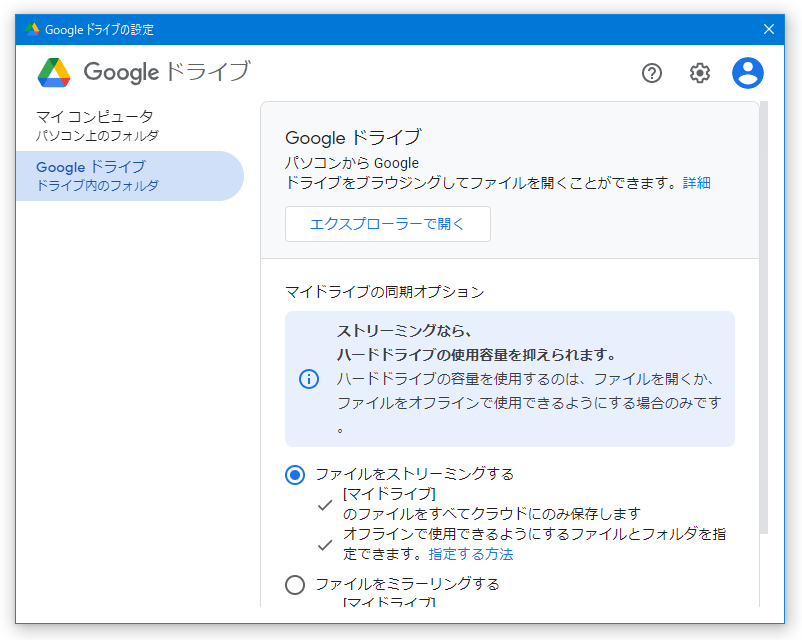
Task: Click the エクスプローラーで開く button
Action: pos(388,224)
